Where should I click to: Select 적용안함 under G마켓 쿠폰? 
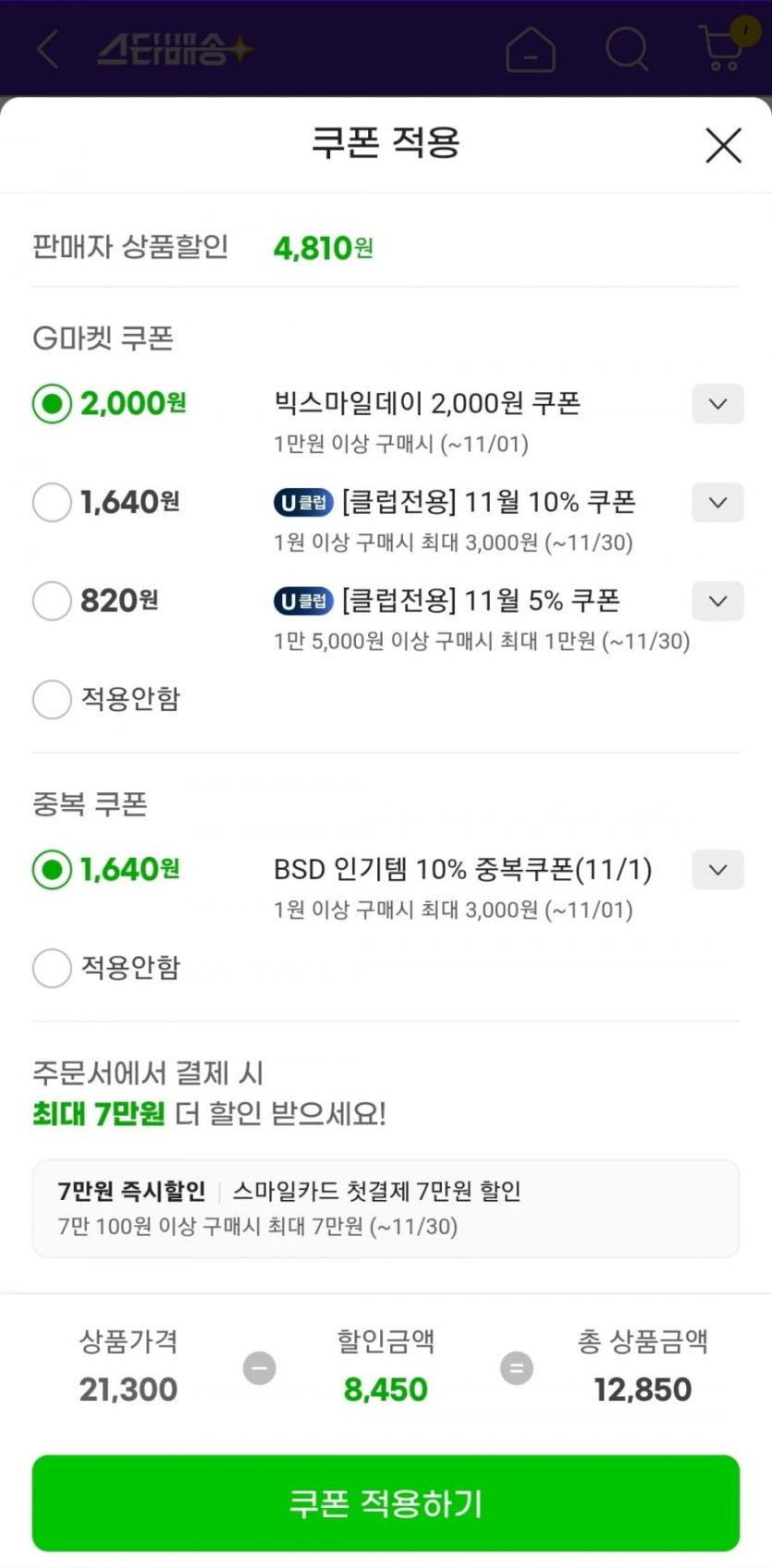52,700
